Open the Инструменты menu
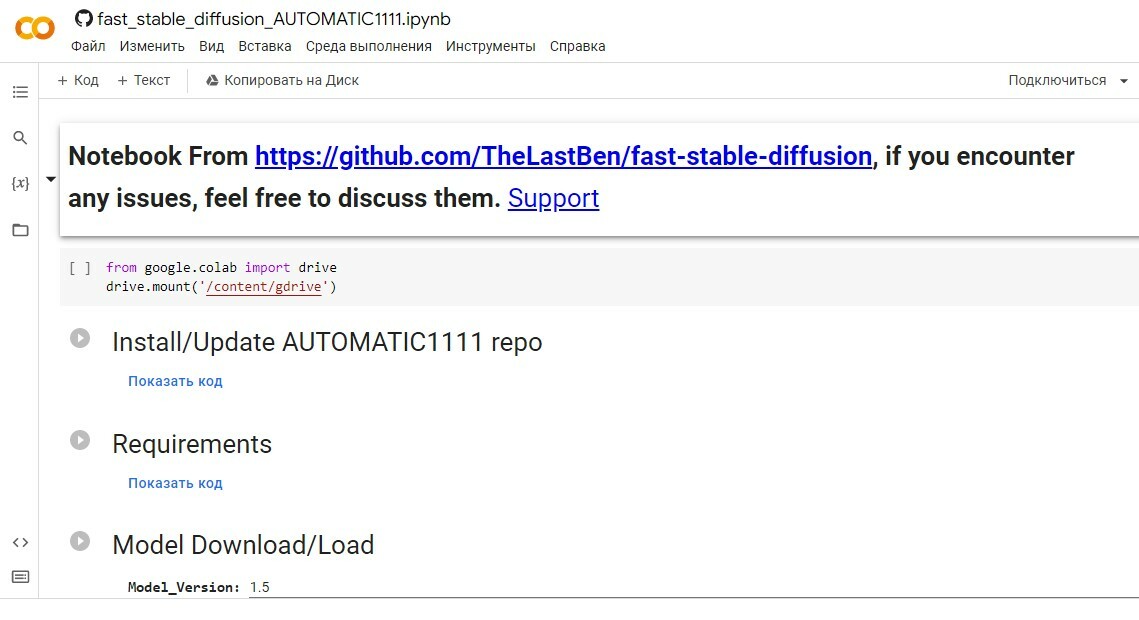This screenshot has width=1139, height=620. (490, 46)
